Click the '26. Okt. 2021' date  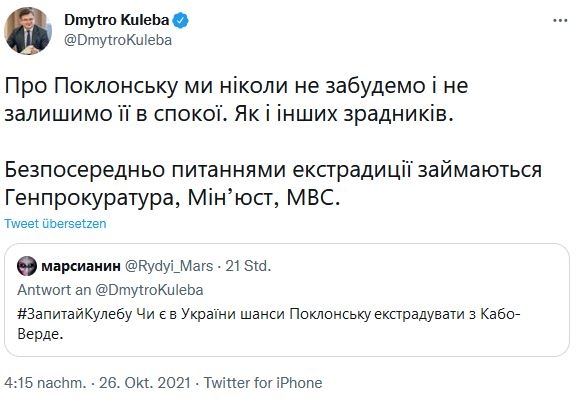145,382
